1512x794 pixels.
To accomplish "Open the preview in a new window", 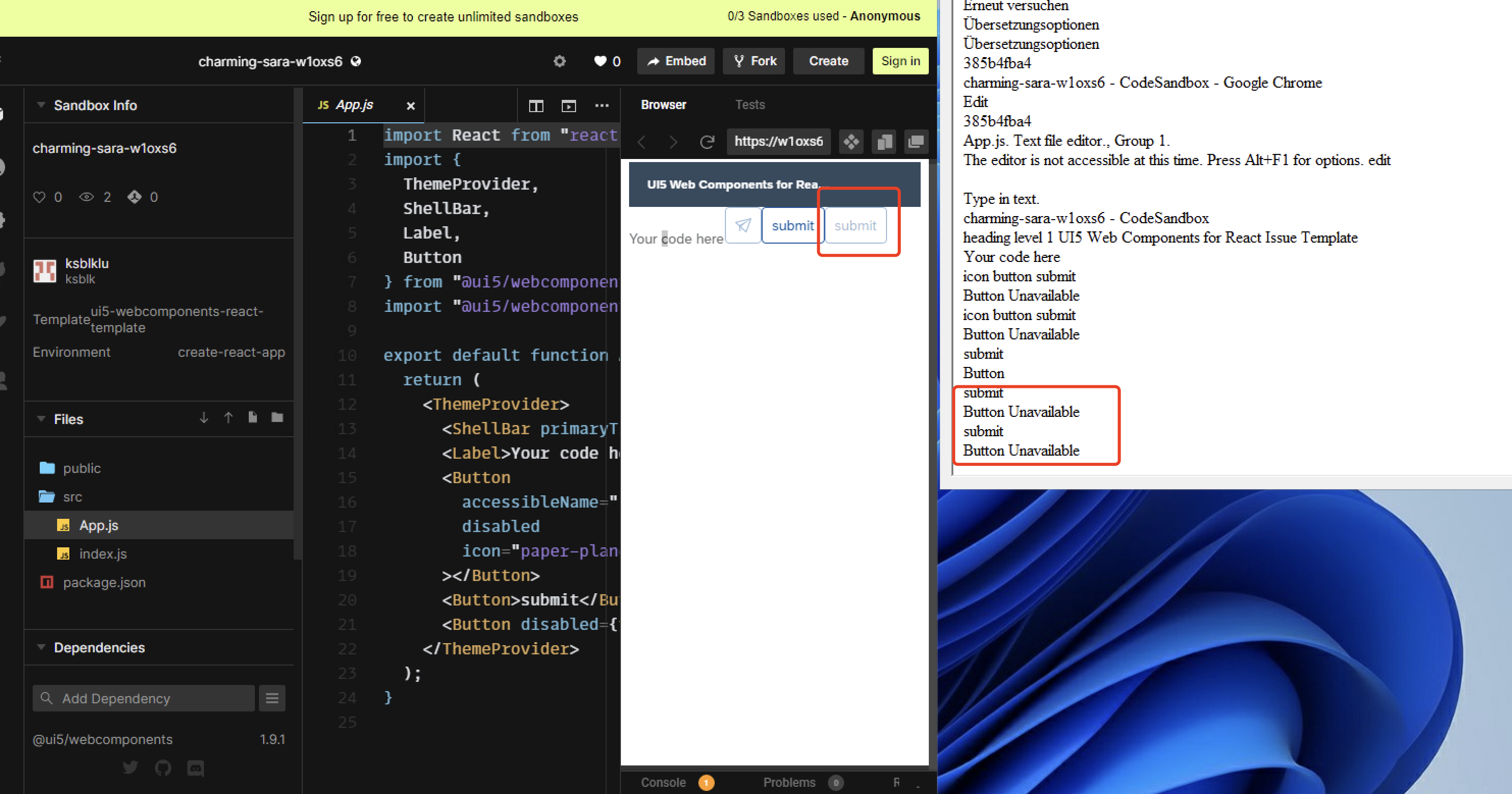I will tap(916, 142).
